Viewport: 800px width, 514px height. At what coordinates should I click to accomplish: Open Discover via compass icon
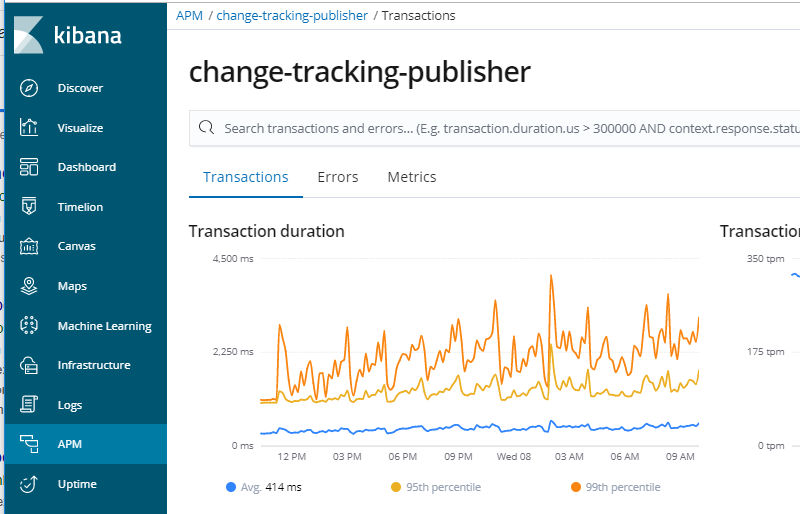(x=29, y=88)
